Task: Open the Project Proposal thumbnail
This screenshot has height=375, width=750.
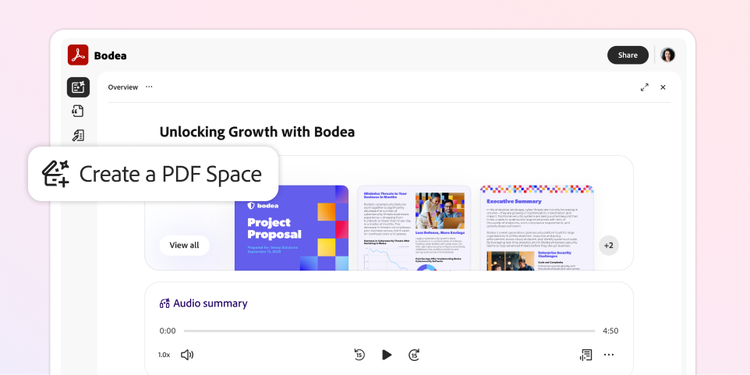Action: tap(291, 228)
